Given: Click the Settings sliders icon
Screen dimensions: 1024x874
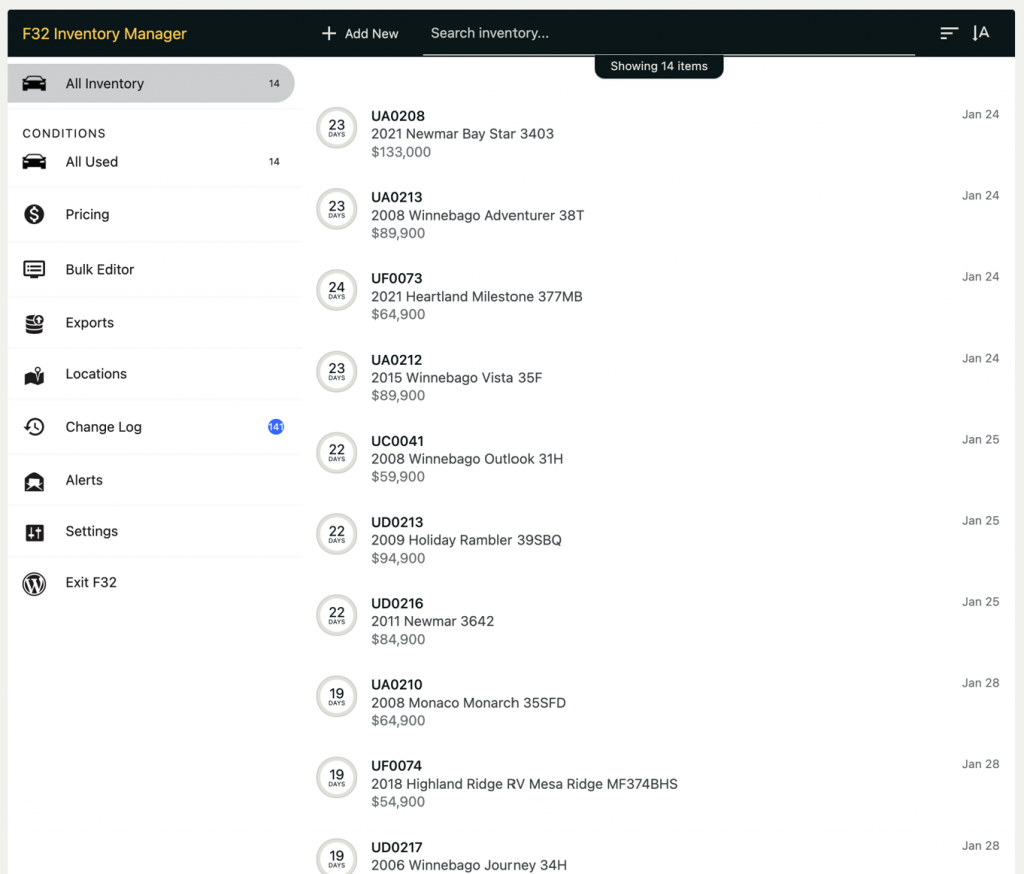Looking at the screenshot, I should (x=34, y=532).
